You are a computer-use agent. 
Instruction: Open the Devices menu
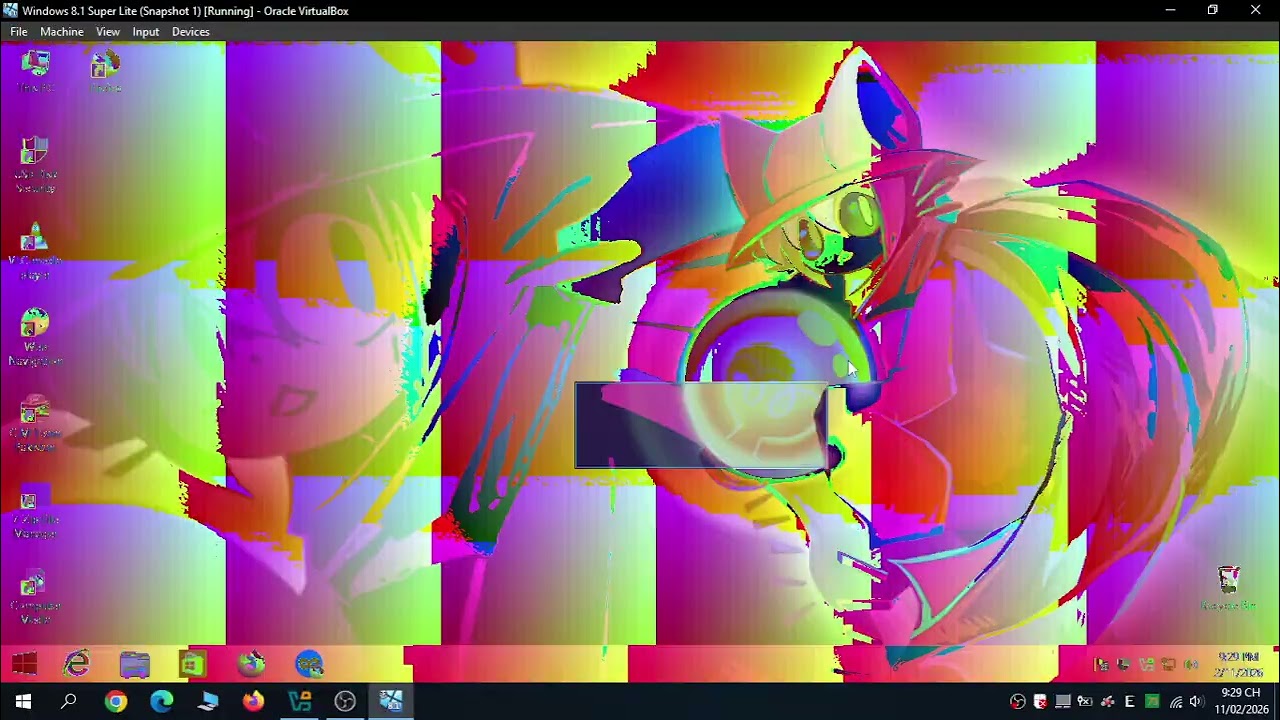point(191,32)
